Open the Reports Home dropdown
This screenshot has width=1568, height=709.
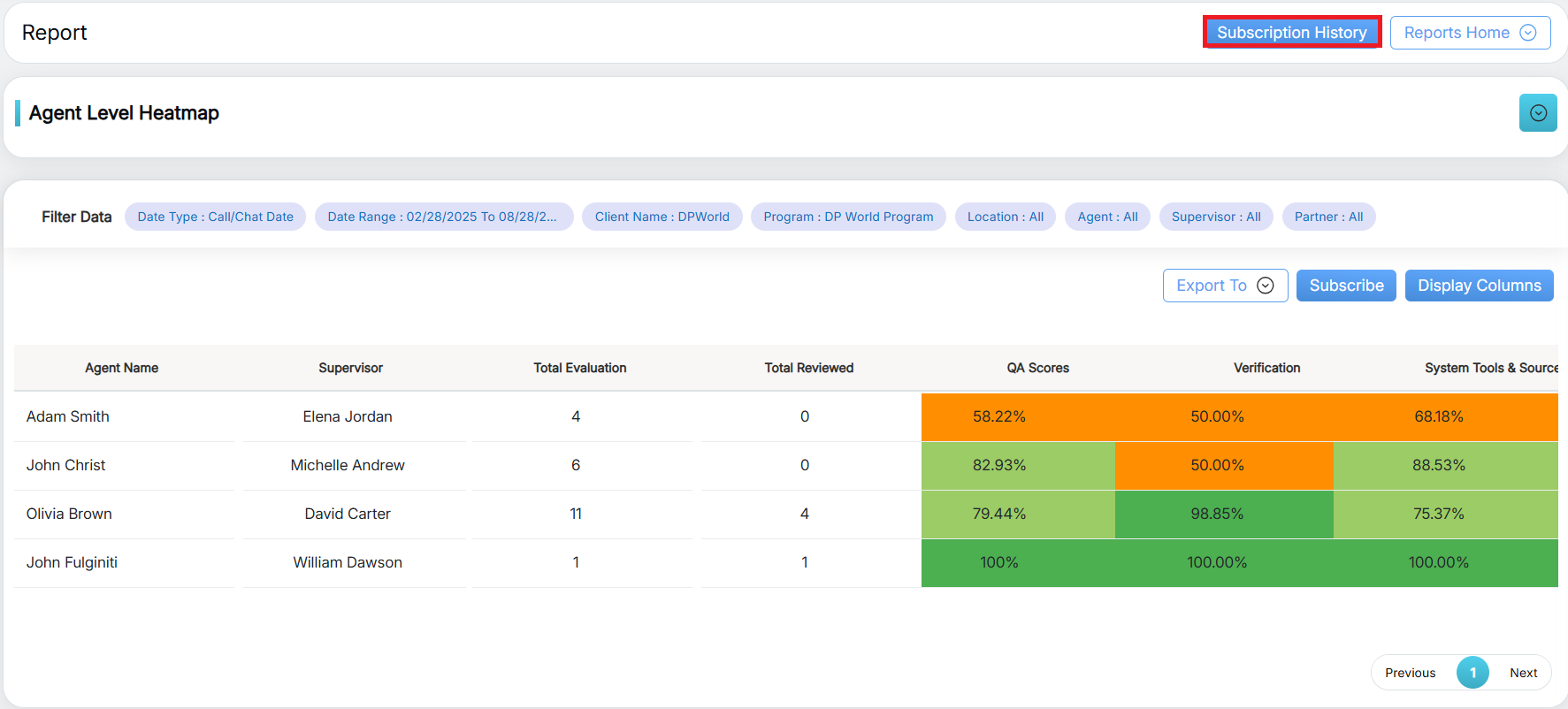pos(1469,33)
